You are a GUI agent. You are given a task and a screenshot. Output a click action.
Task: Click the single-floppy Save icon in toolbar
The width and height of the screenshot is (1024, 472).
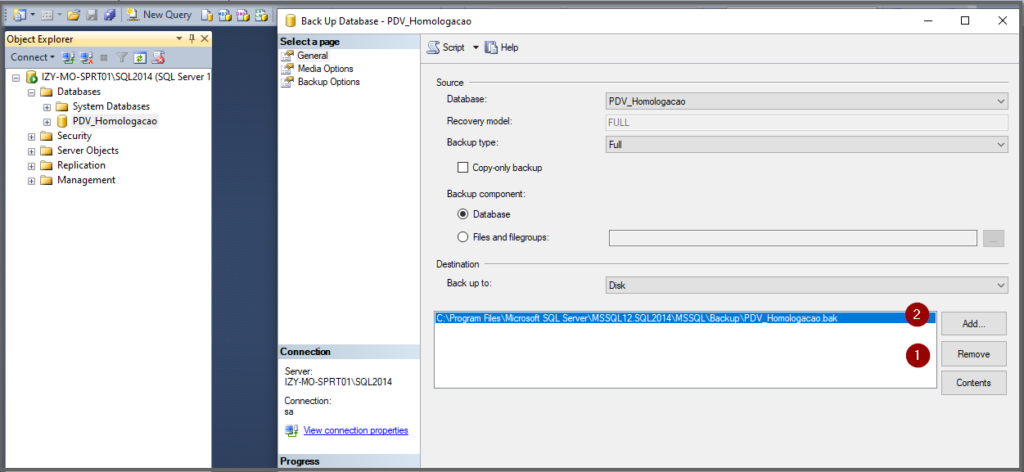90,14
